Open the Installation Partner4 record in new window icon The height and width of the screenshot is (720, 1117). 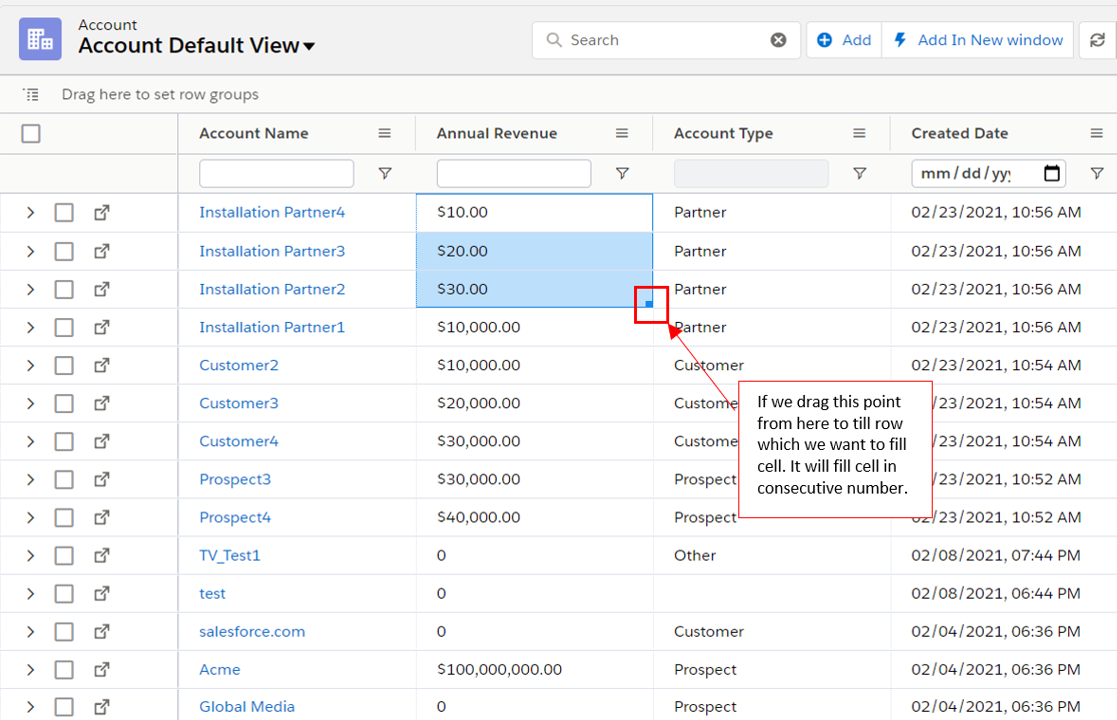[102, 213]
